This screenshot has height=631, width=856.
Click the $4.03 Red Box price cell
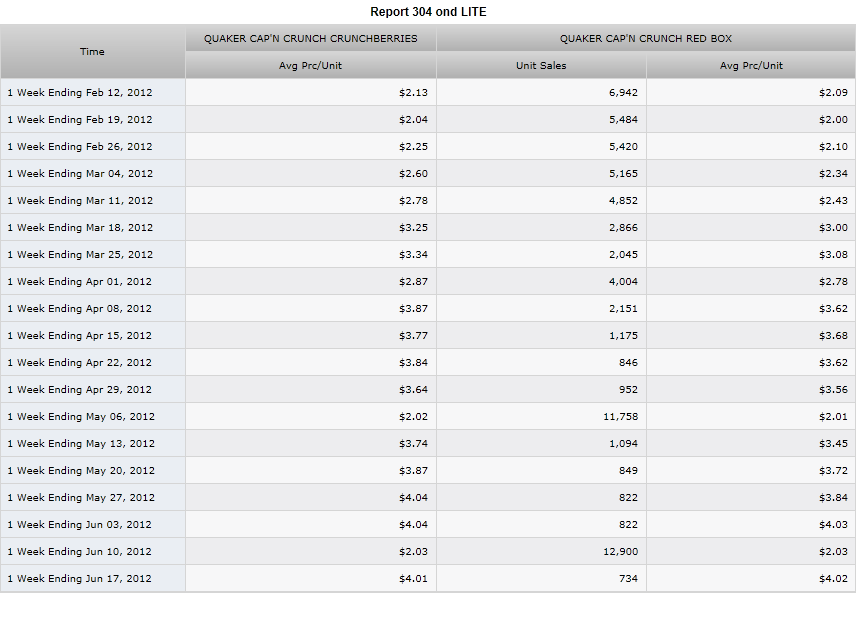pyautogui.click(x=751, y=525)
